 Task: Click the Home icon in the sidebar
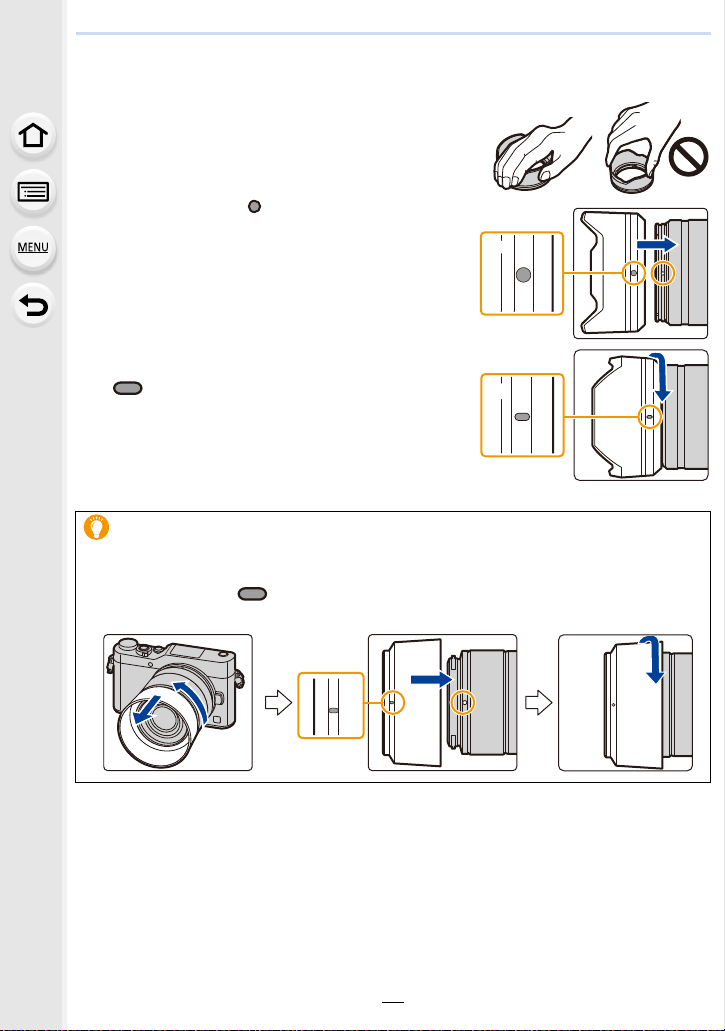click(x=33, y=135)
